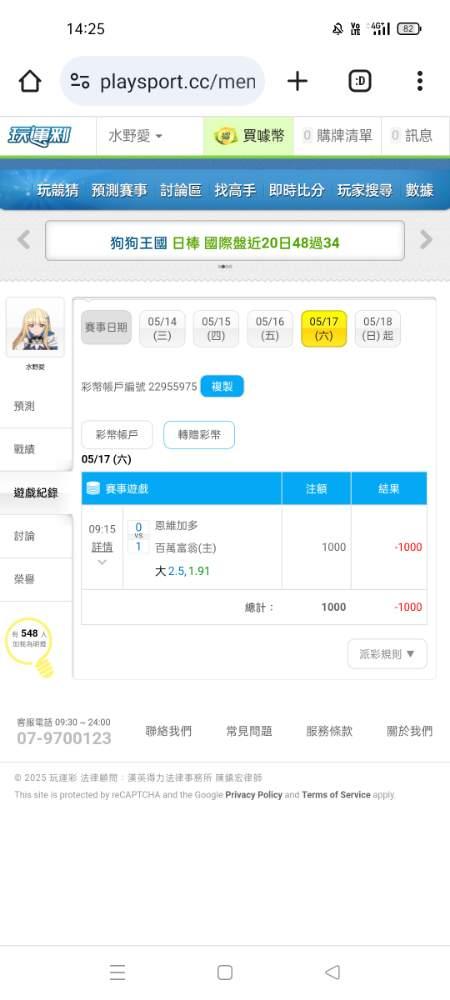Image resolution: width=450 pixels, height=1000 pixels.
Task: Go to next banner with right arrow
Action: [x=426, y=240]
